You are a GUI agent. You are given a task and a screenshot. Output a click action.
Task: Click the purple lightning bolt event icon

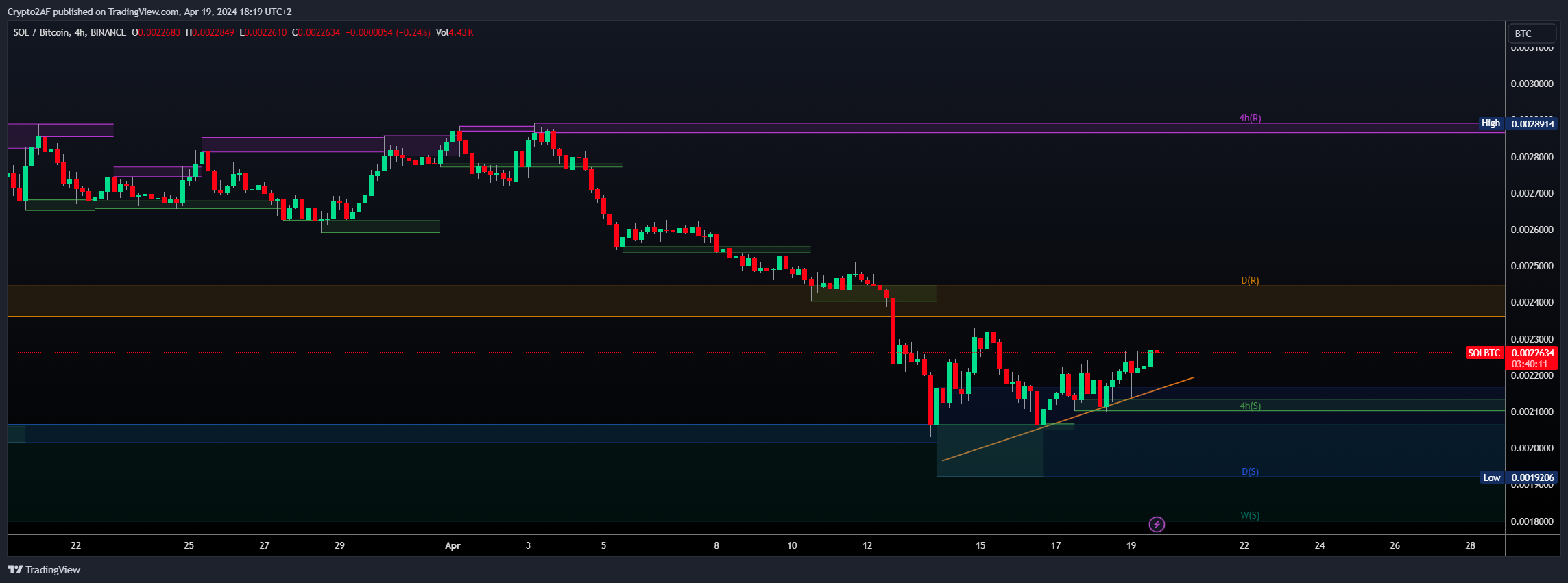(x=1157, y=525)
